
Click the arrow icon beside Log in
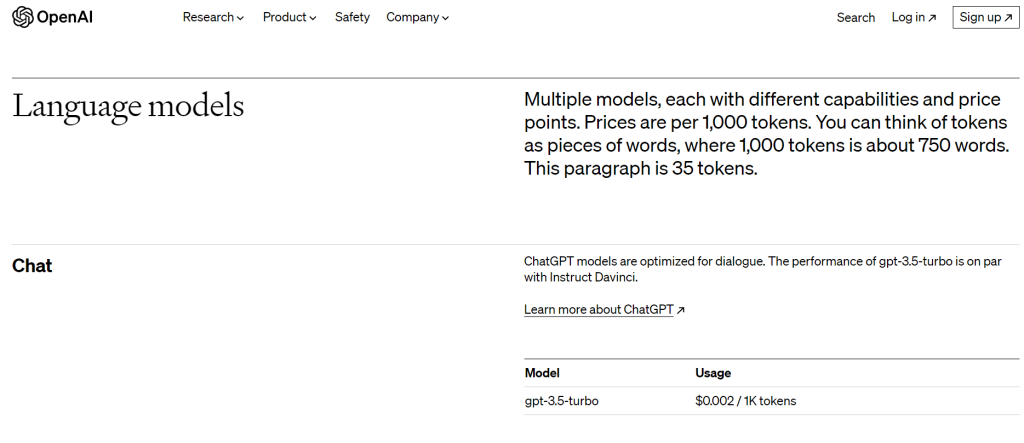pyautogui.click(x=933, y=18)
